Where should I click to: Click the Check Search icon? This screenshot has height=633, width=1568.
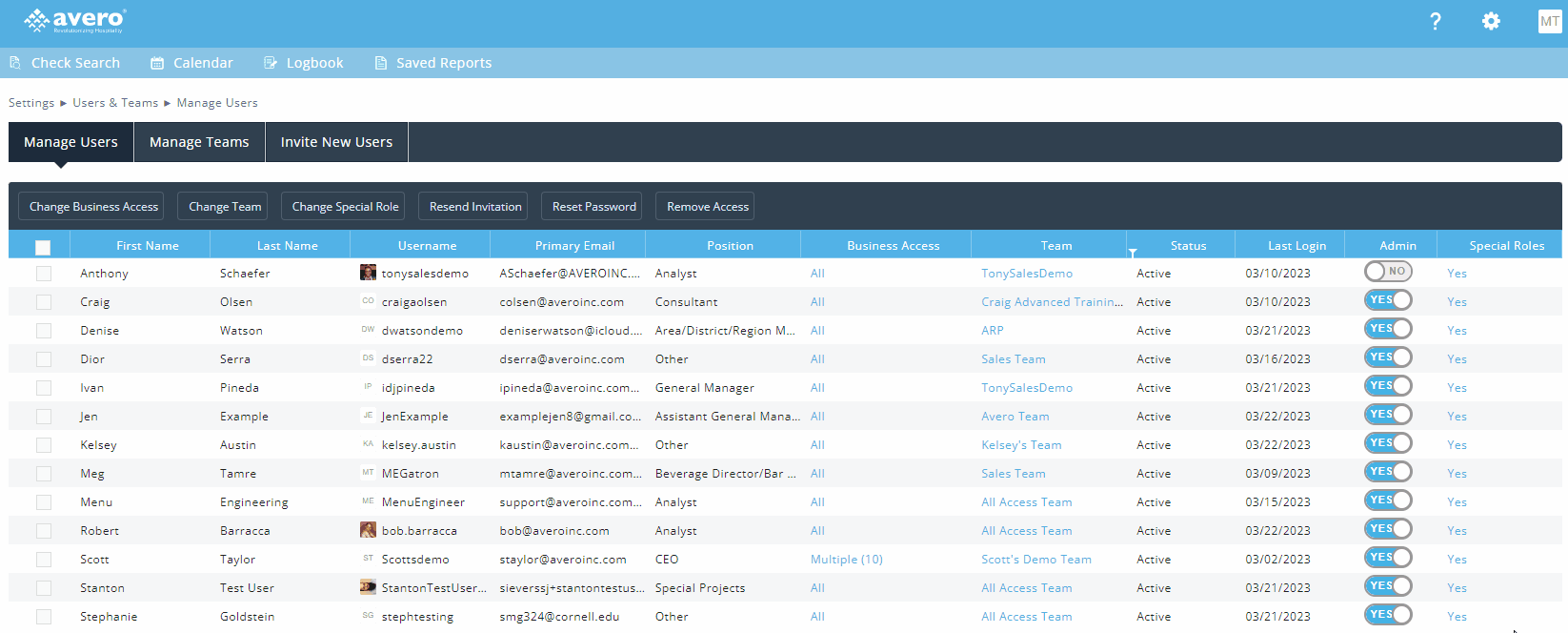pyautogui.click(x=15, y=63)
